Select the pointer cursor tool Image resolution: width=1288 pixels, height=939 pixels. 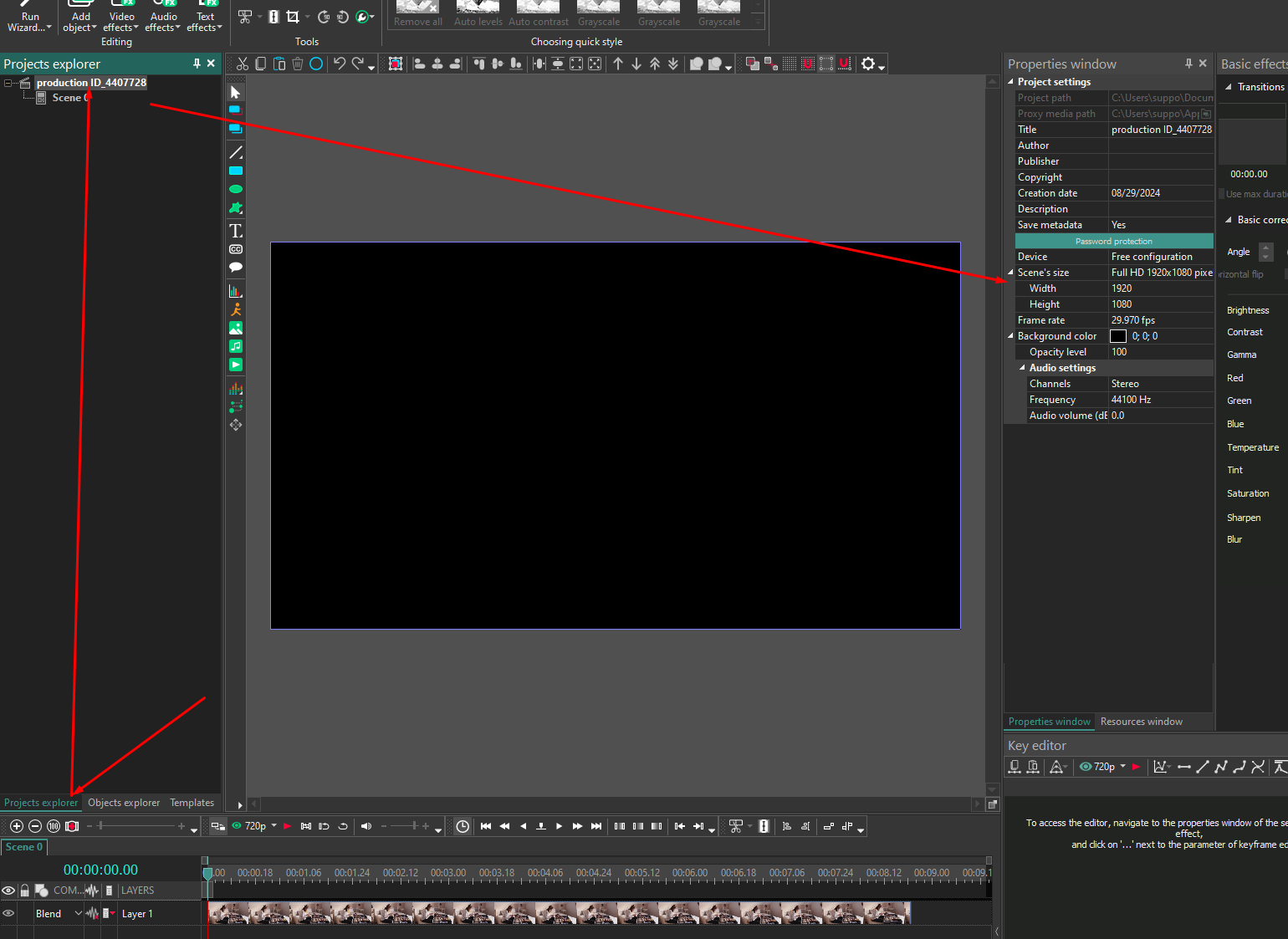pyautogui.click(x=235, y=92)
